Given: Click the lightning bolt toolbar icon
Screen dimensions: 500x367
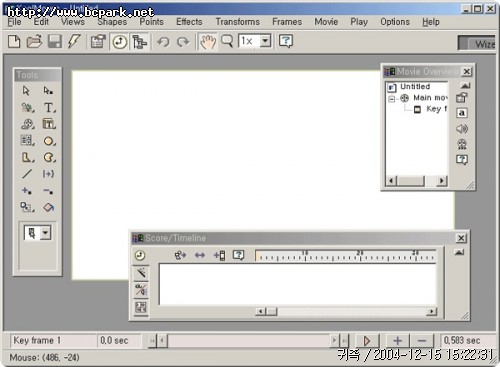Looking at the screenshot, I should (74, 42).
